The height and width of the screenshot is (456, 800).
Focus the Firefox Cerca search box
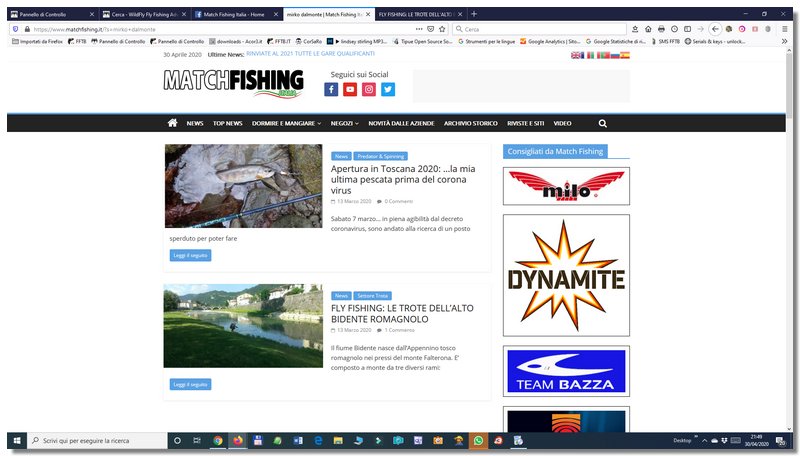tap(539, 29)
